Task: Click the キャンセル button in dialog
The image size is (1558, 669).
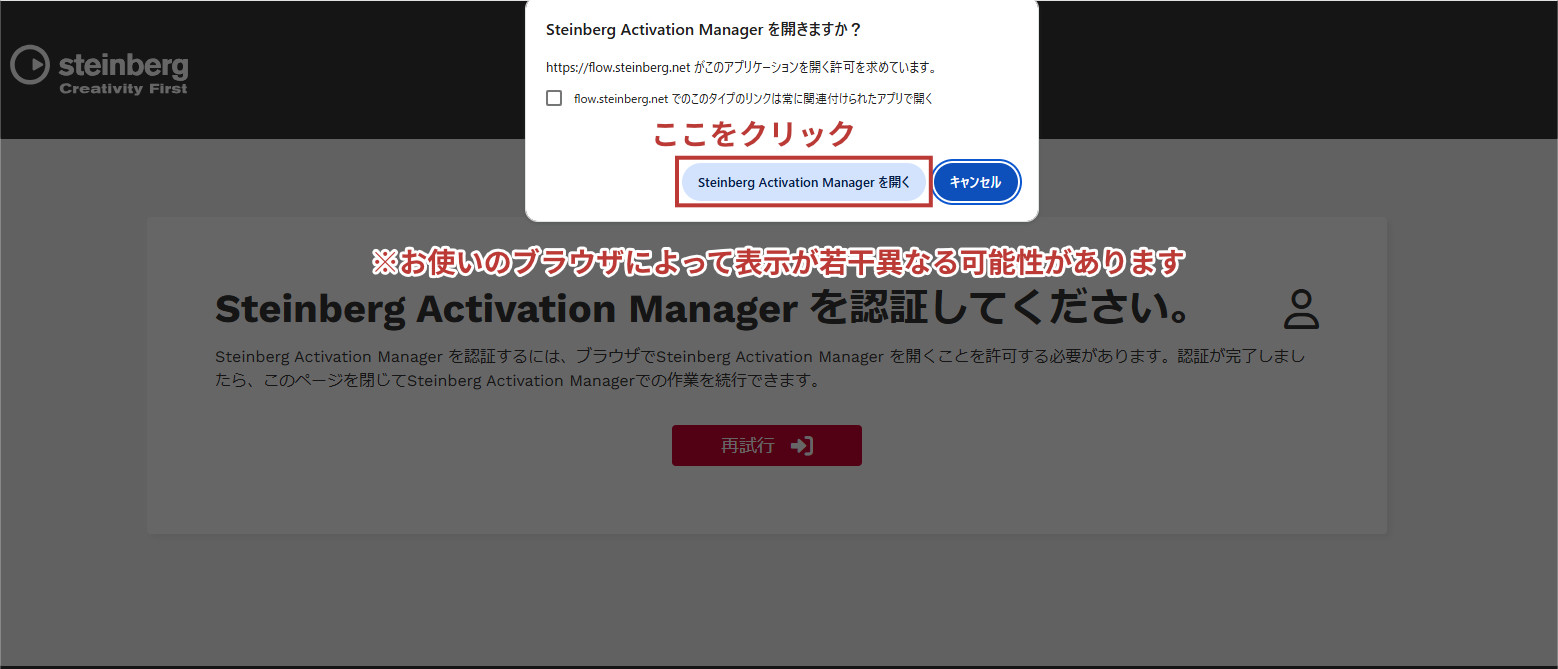Action: click(x=975, y=182)
